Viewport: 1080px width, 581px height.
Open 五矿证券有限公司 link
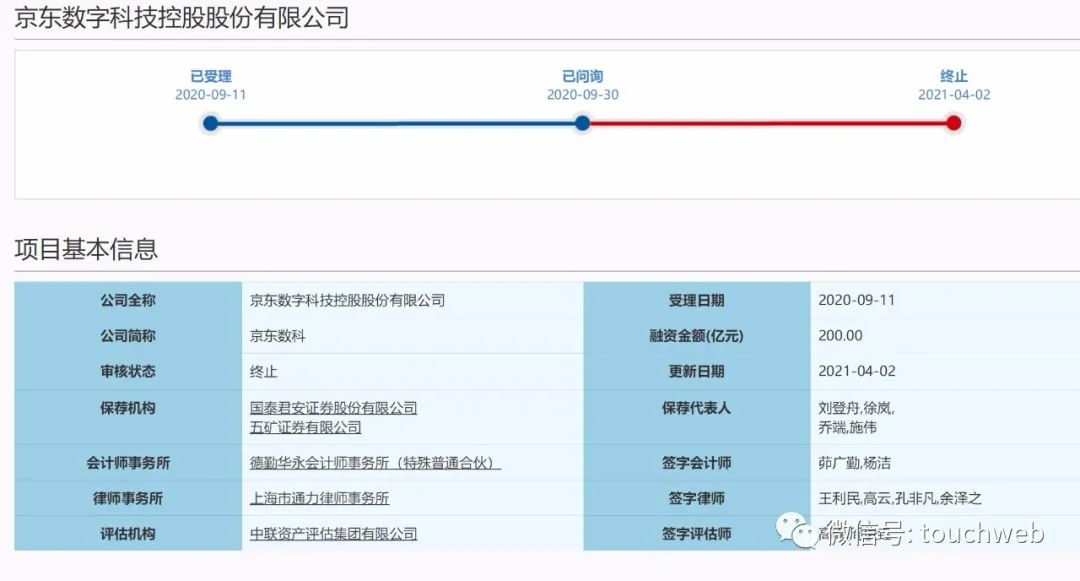305,427
